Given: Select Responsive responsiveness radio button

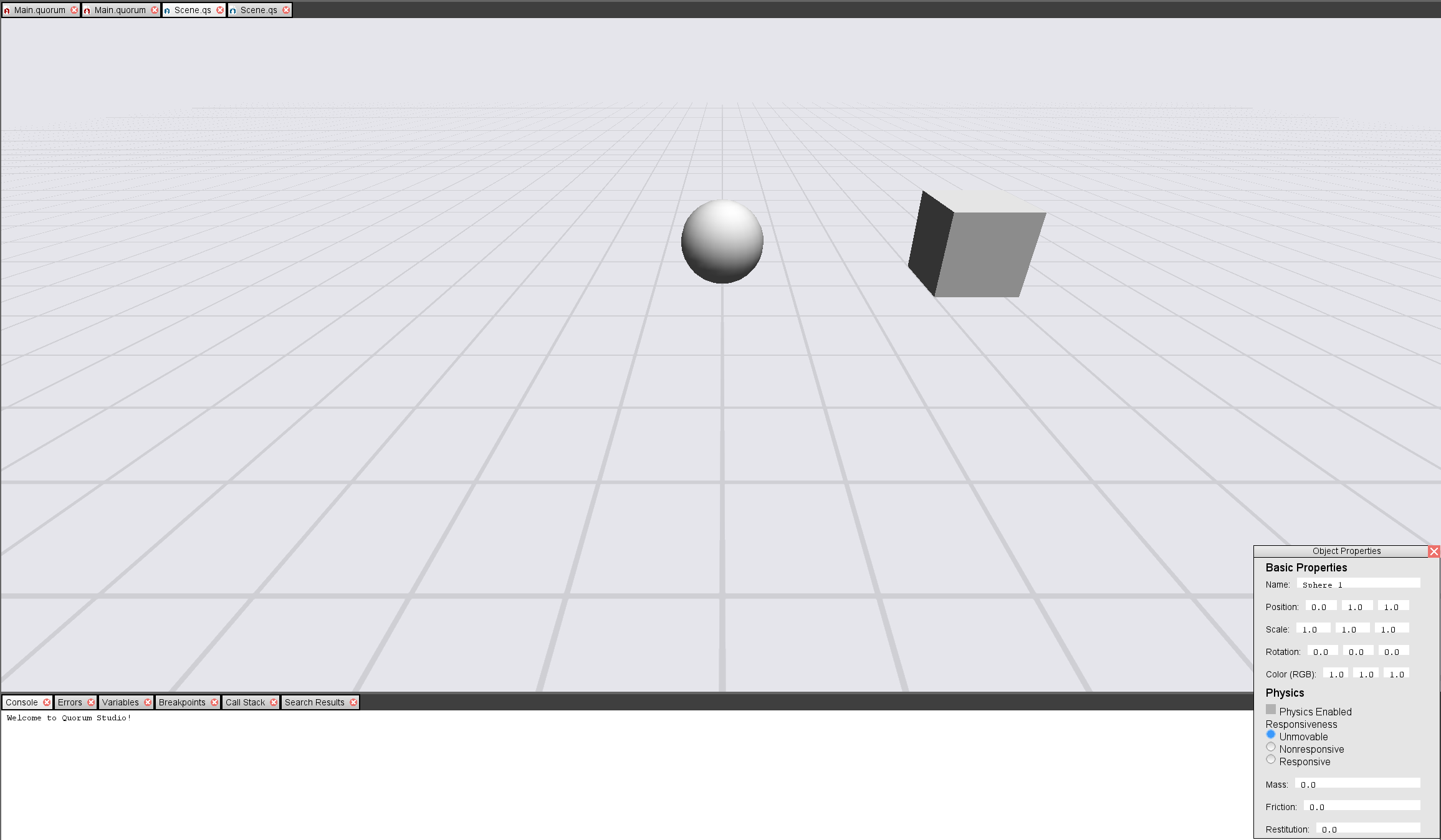Looking at the screenshot, I should [1270, 760].
